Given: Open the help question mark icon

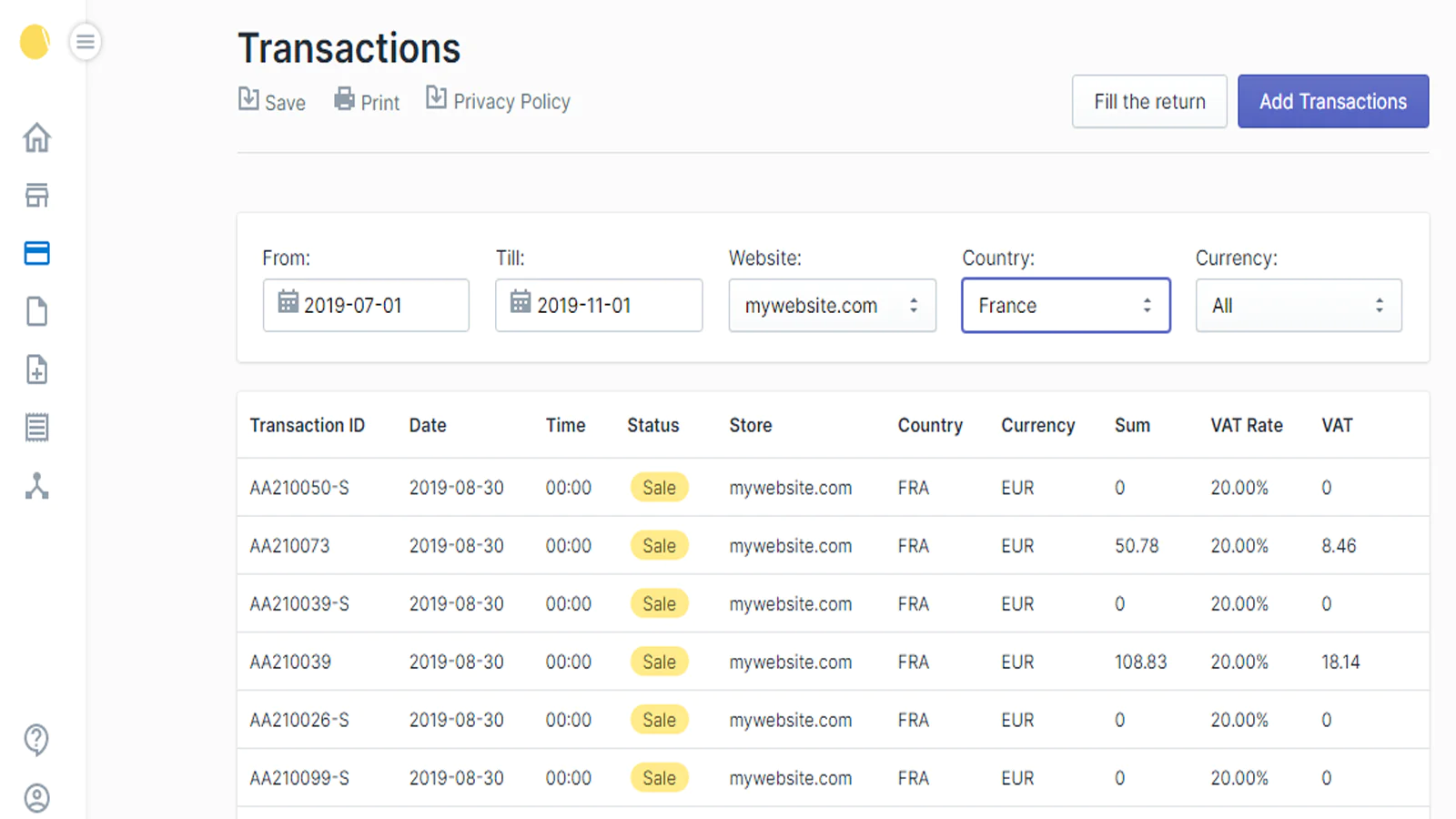Looking at the screenshot, I should click(x=36, y=740).
